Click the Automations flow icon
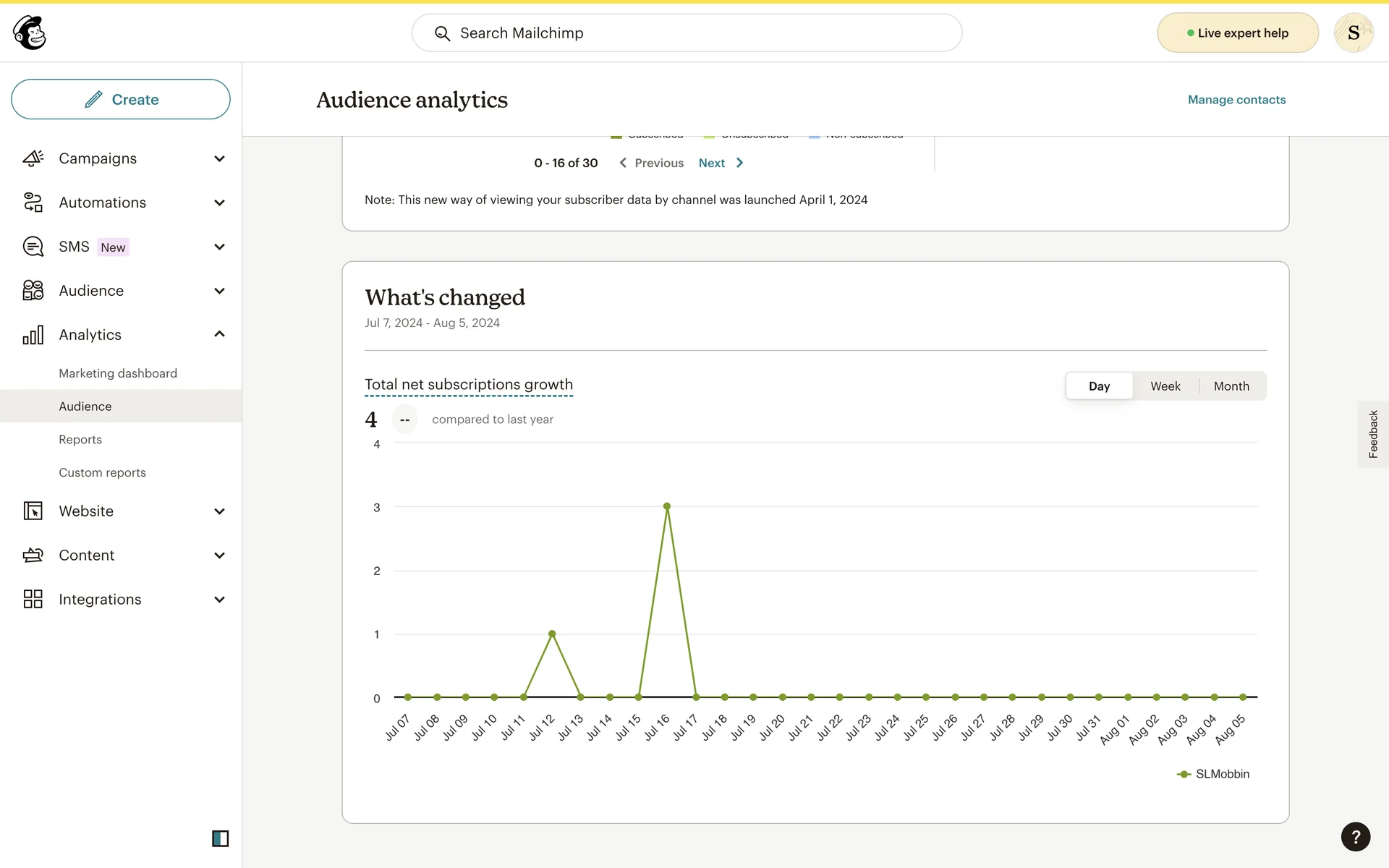This screenshot has width=1389, height=868. pyautogui.click(x=33, y=203)
